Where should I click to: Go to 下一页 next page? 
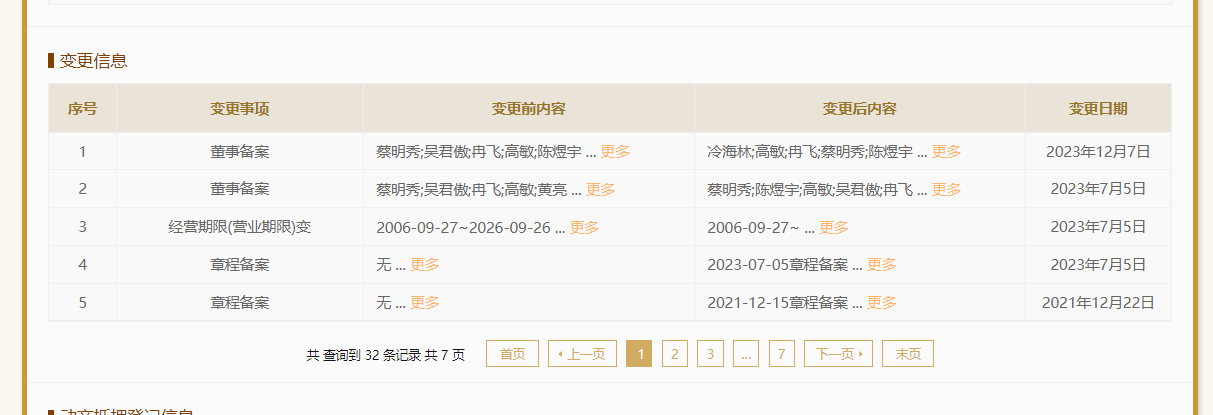[838, 354]
